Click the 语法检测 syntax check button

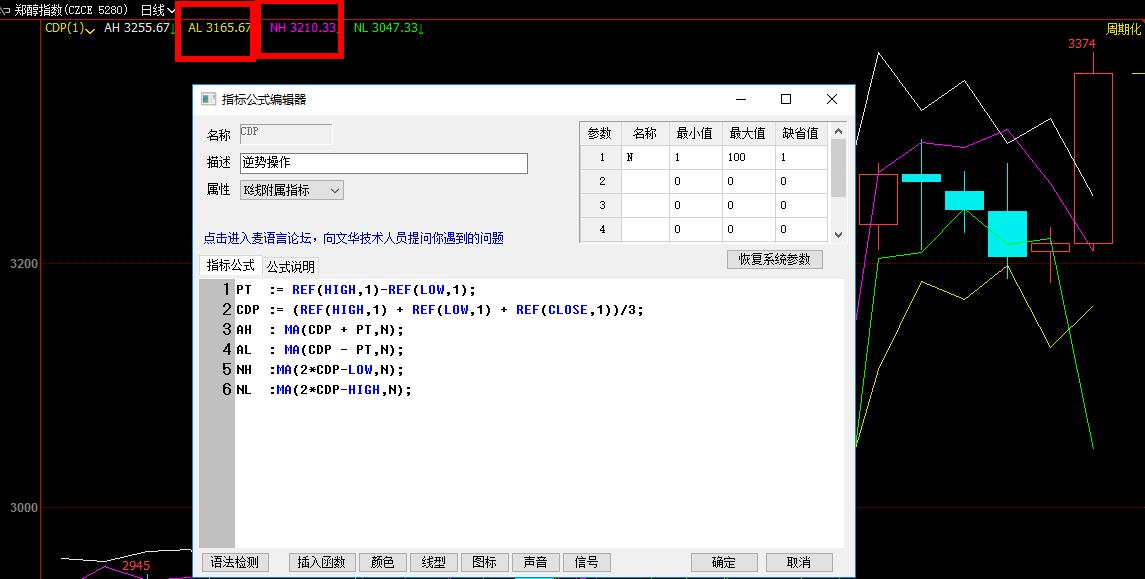(x=235, y=562)
